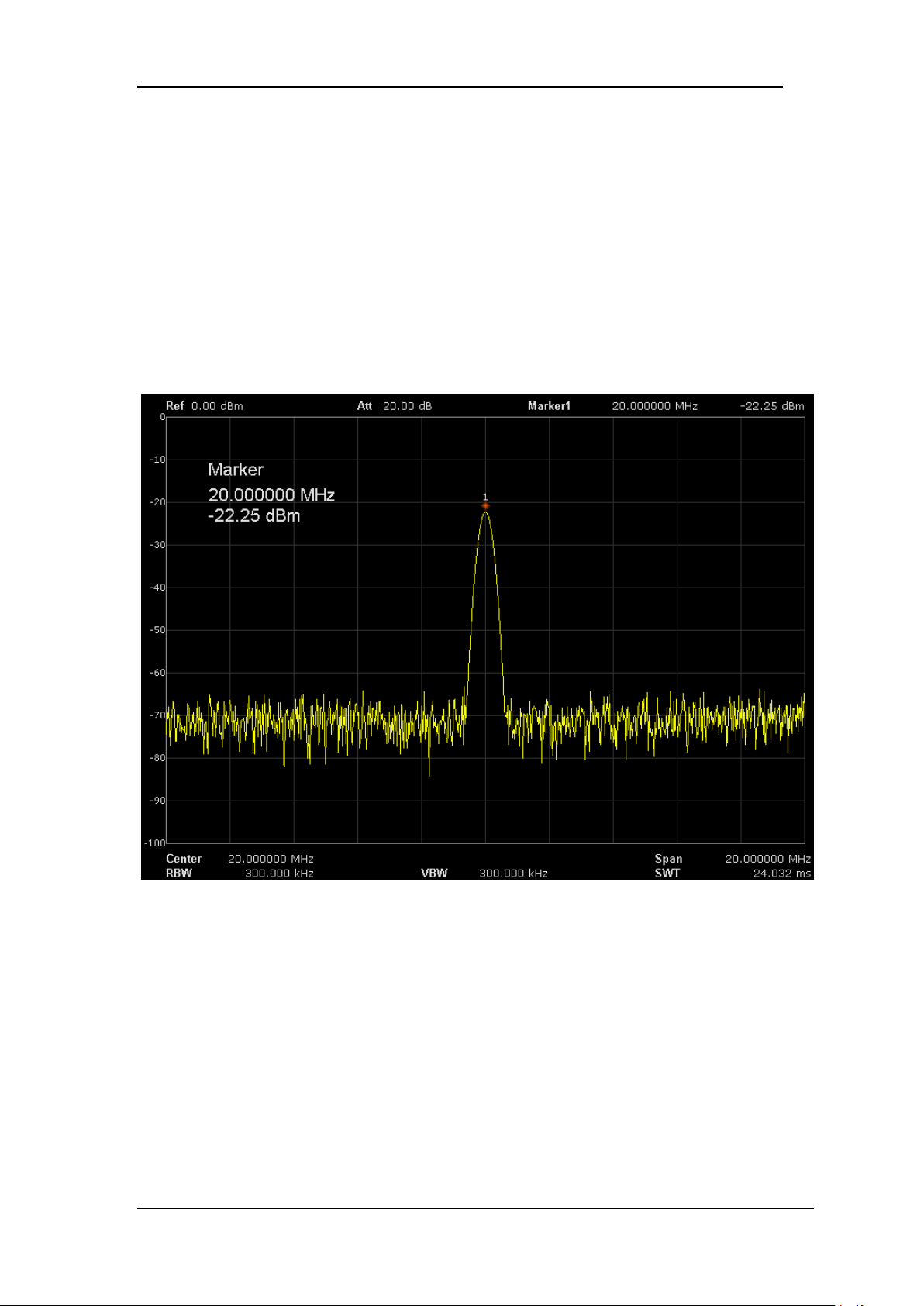Click the Att 20.00 dB value

click(x=408, y=406)
